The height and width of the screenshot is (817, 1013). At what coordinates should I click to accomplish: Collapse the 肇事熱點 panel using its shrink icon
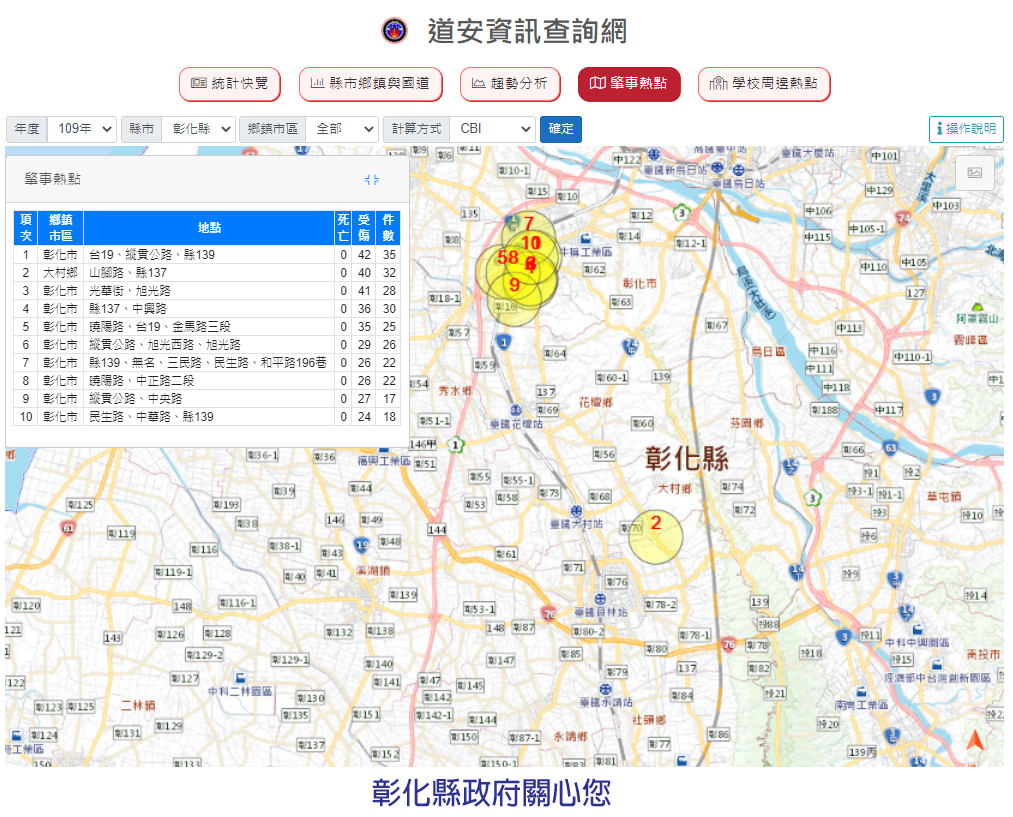[372, 179]
